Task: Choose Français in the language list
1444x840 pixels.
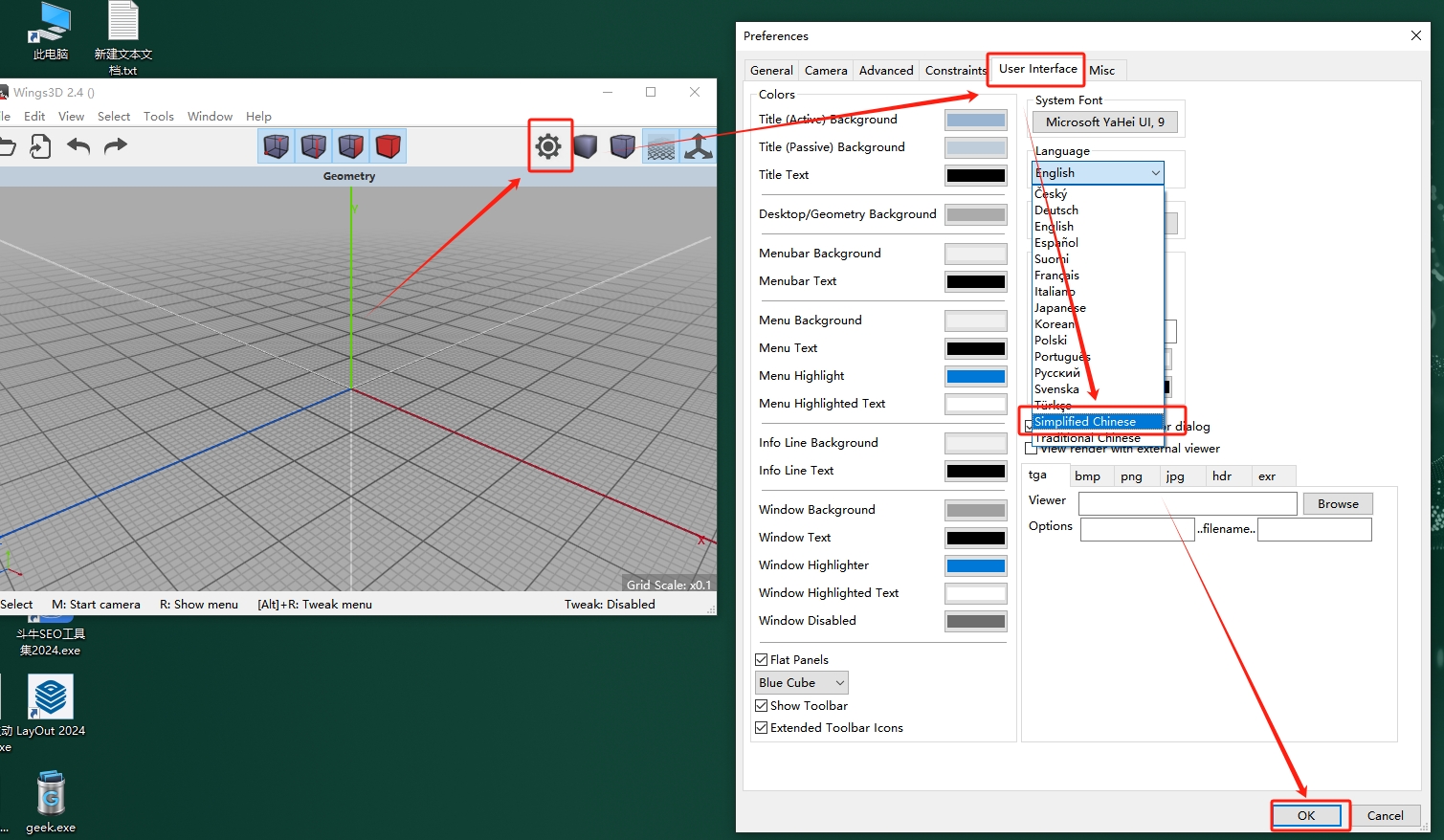Action: coord(1098,276)
